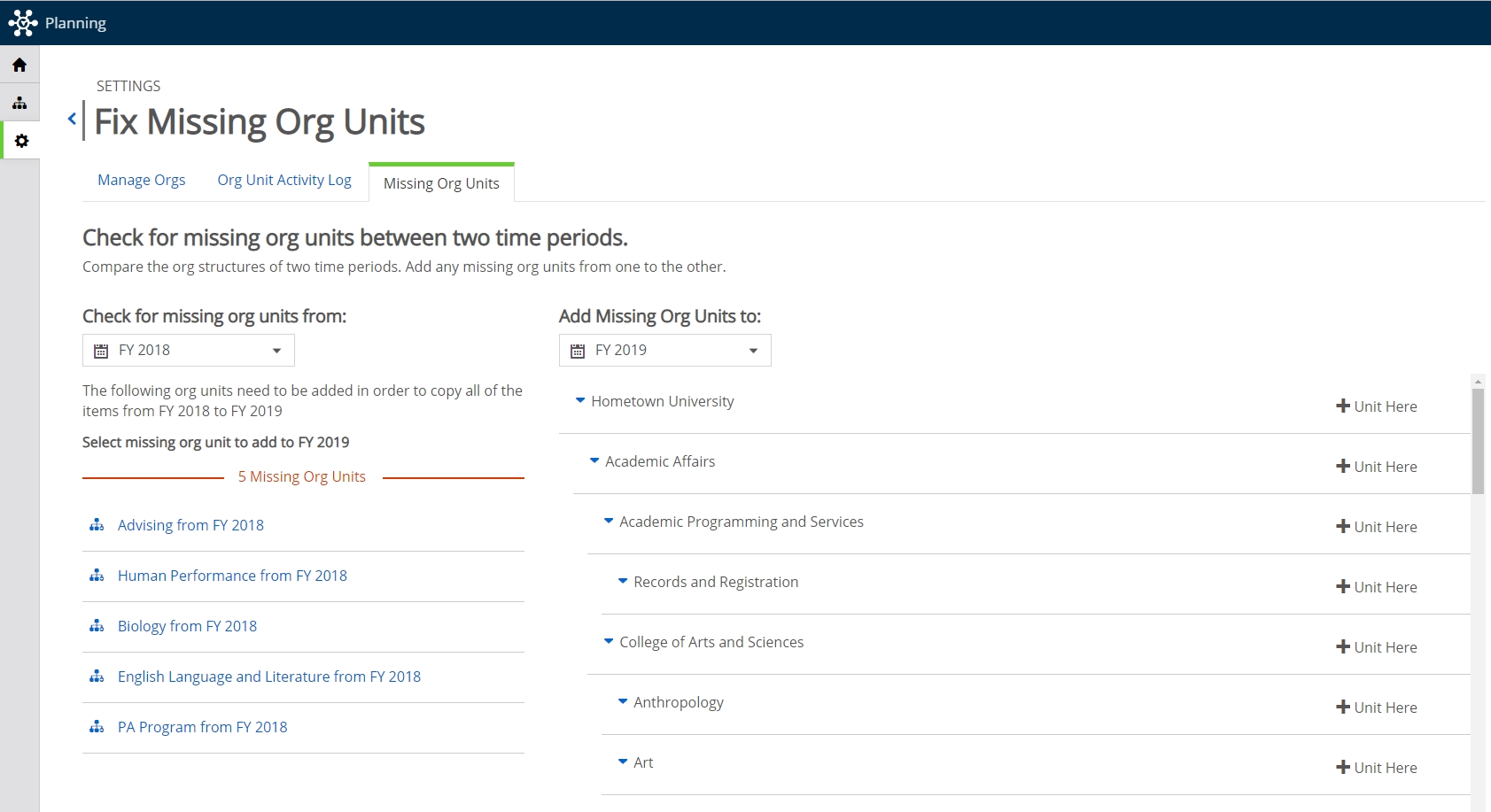1491x812 pixels.
Task: Collapse Records and Registration node
Action: click(623, 581)
